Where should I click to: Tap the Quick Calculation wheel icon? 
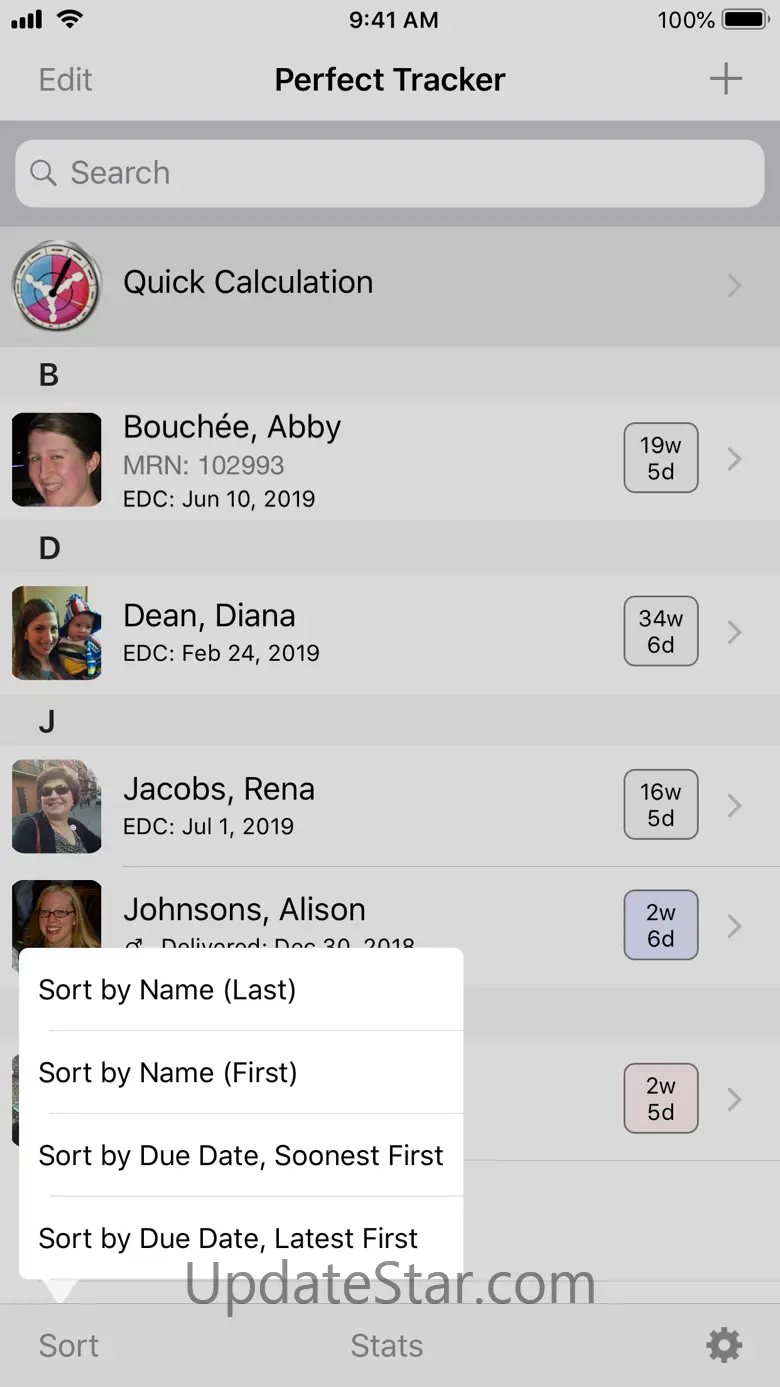tap(57, 285)
